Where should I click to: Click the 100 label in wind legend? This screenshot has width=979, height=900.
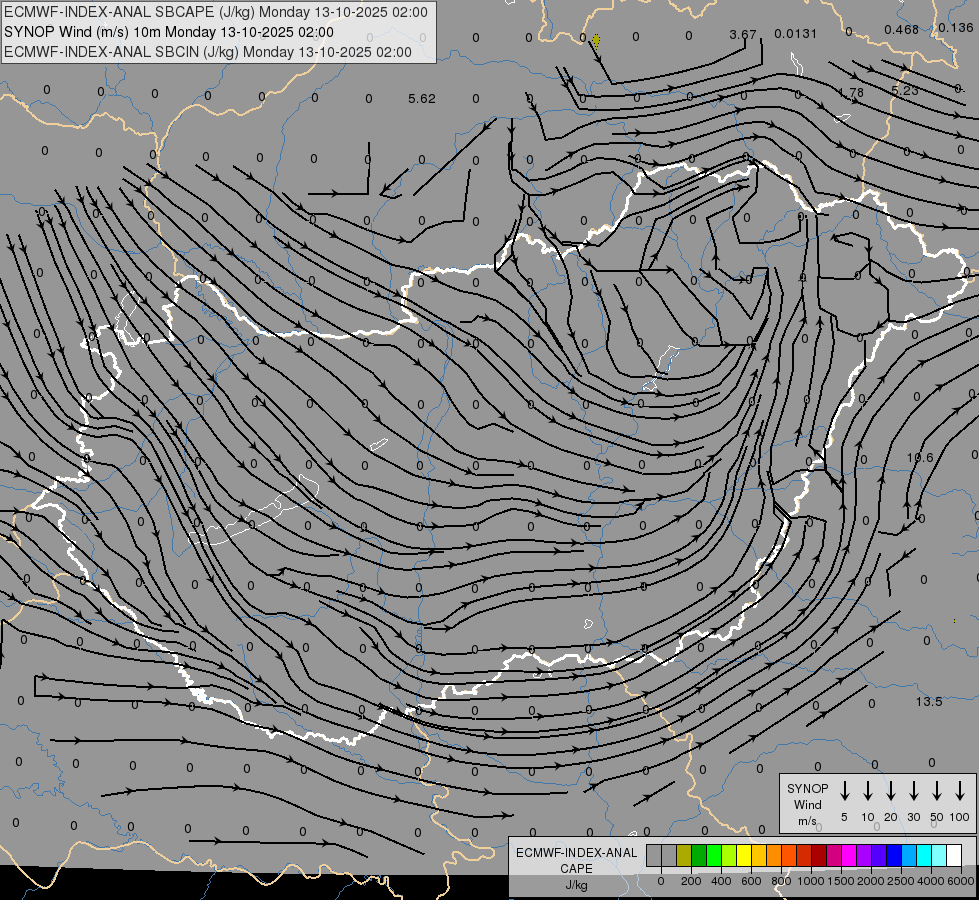tap(960, 818)
